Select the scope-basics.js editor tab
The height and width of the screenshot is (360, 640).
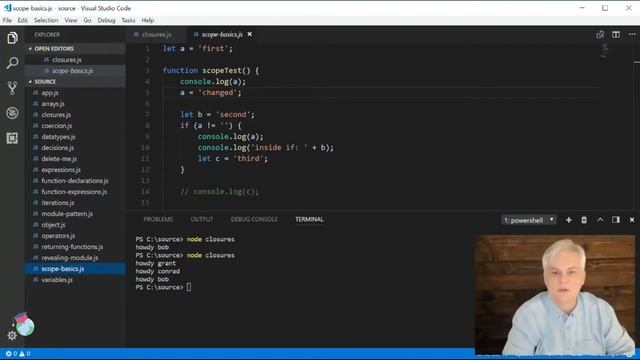(x=222, y=35)
